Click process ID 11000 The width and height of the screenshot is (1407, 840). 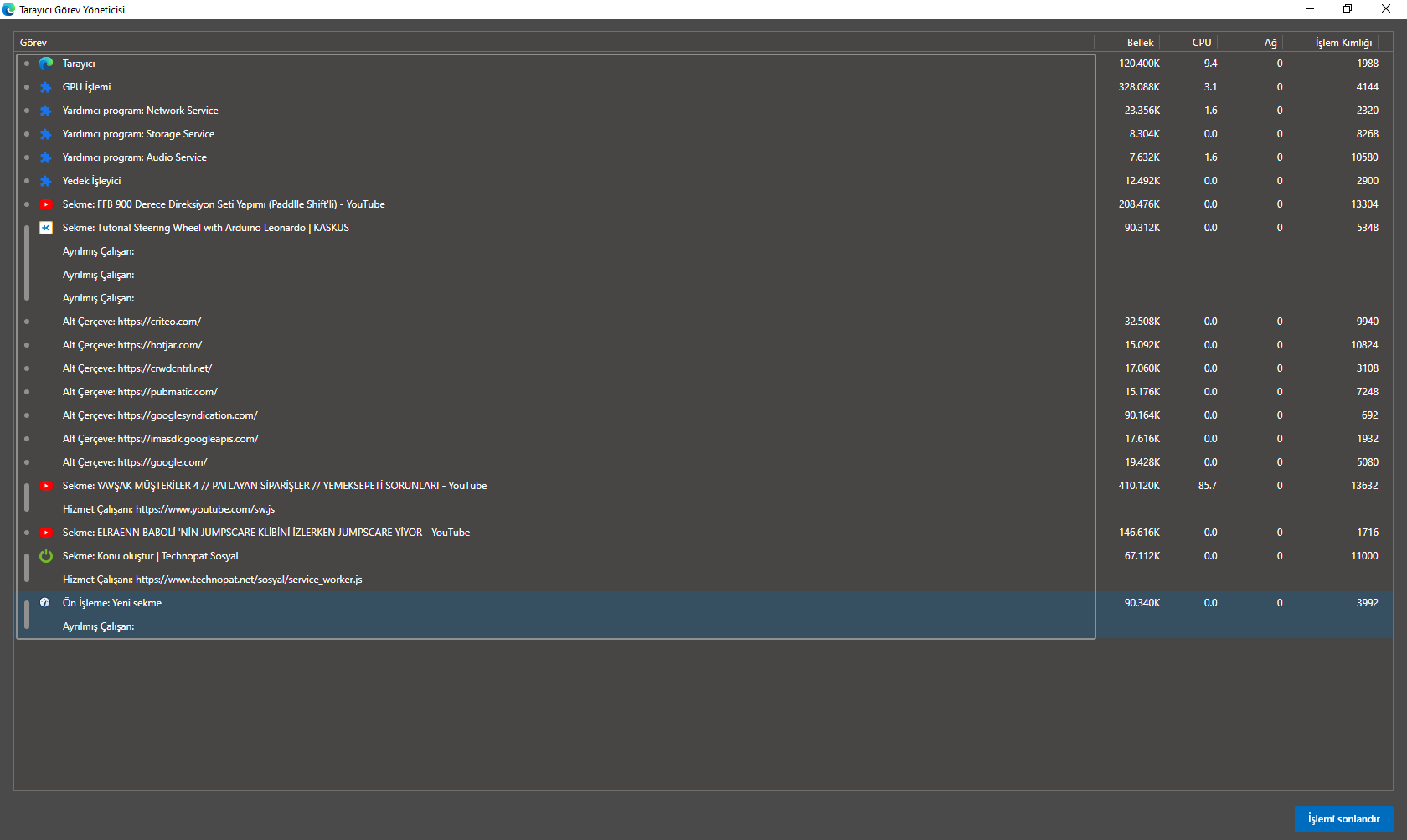(1364, 556)
